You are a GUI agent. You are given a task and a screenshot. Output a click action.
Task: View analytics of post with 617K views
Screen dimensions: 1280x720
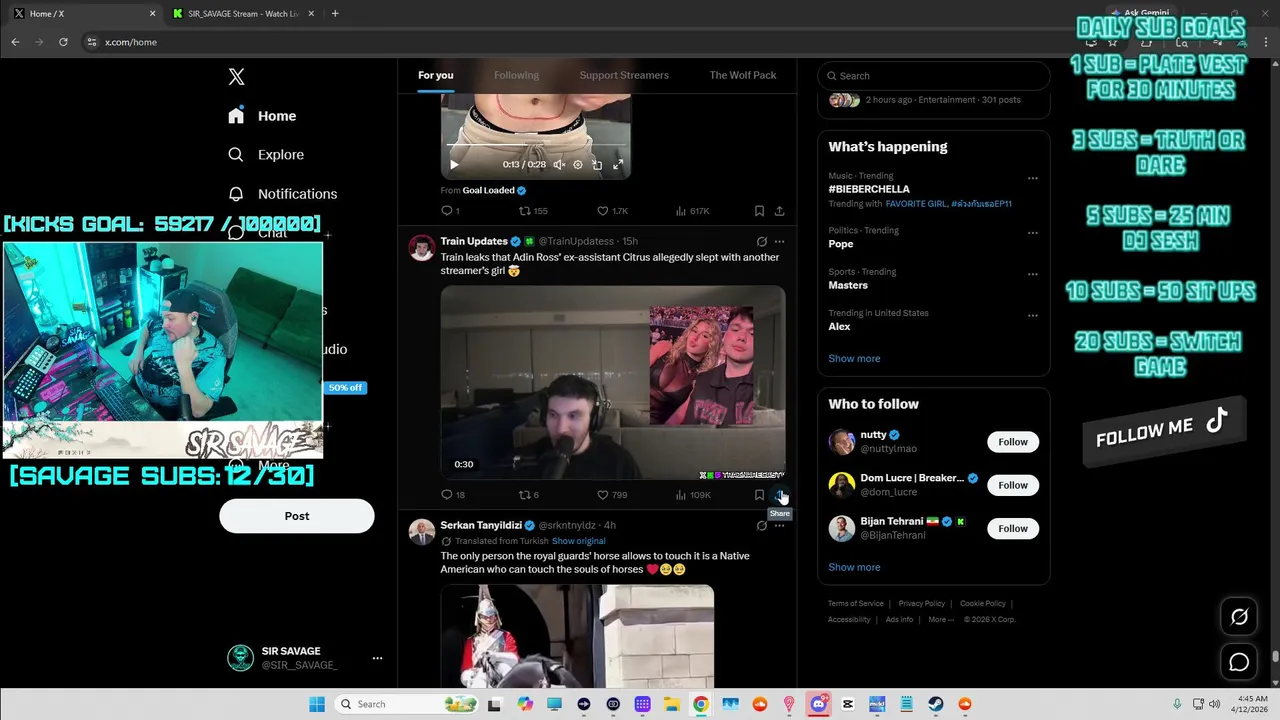(x=692, y=211)
